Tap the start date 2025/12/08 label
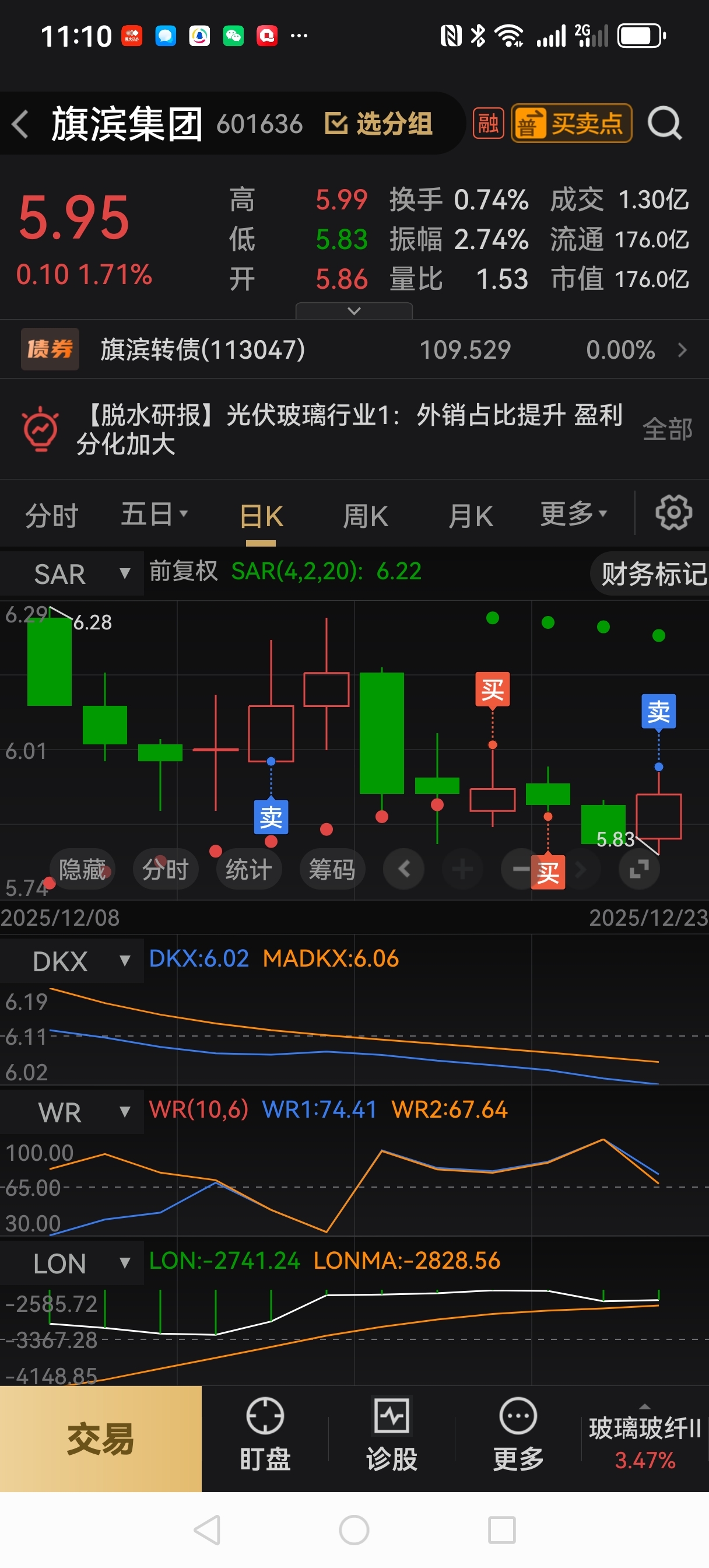Image resolution: width=709 pixels, height=1568 pixels. (x=60, y=918)
